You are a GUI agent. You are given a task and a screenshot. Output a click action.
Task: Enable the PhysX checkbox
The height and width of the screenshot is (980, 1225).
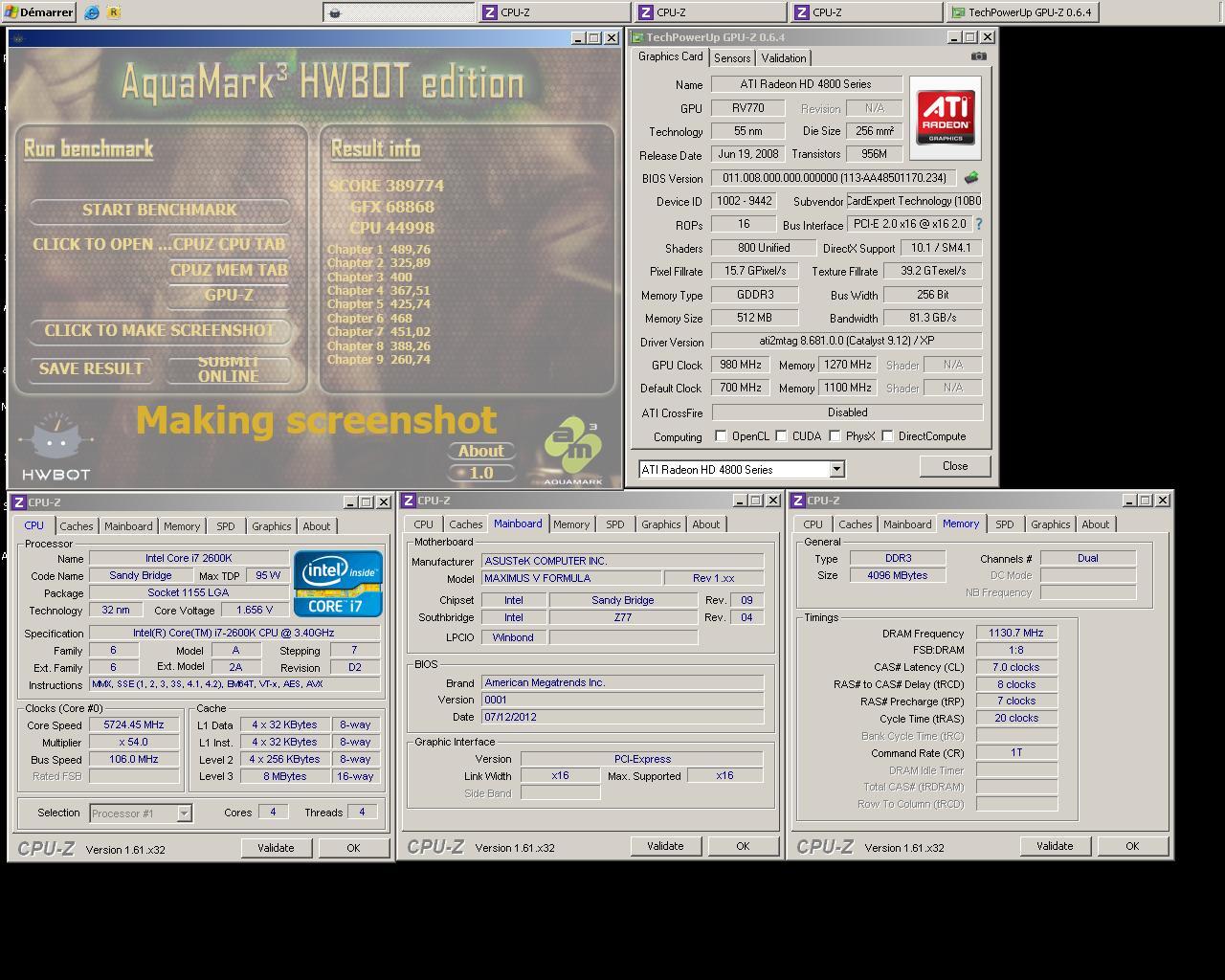835,436
